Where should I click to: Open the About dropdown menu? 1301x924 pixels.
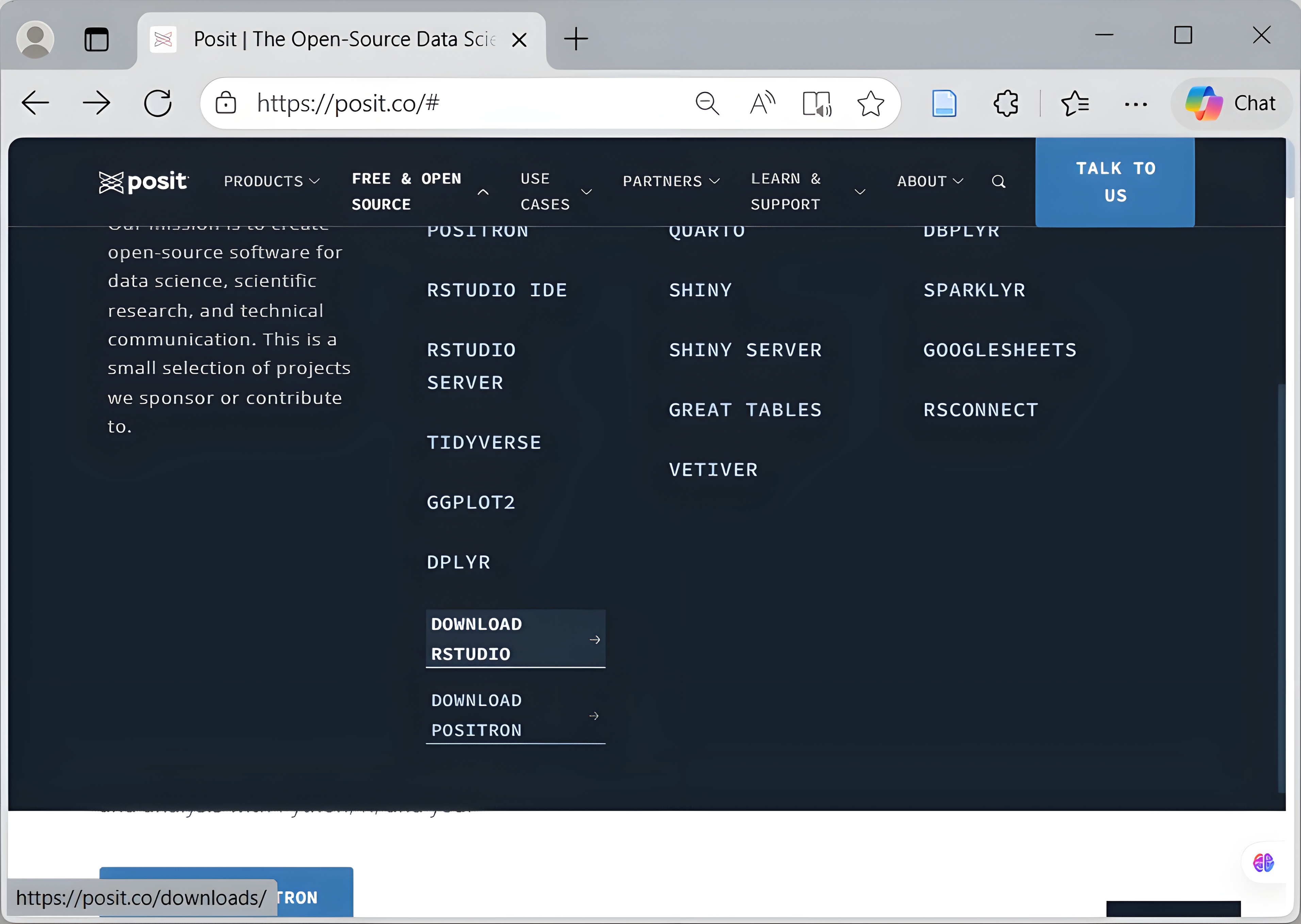[x=929, y=182]
